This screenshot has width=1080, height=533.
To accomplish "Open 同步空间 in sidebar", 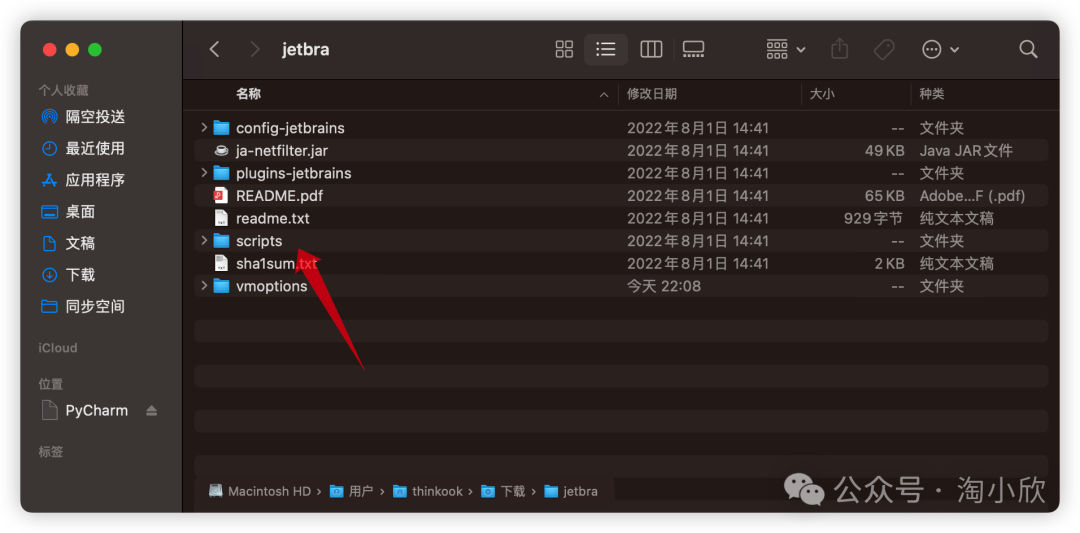I will click(83, 306).
